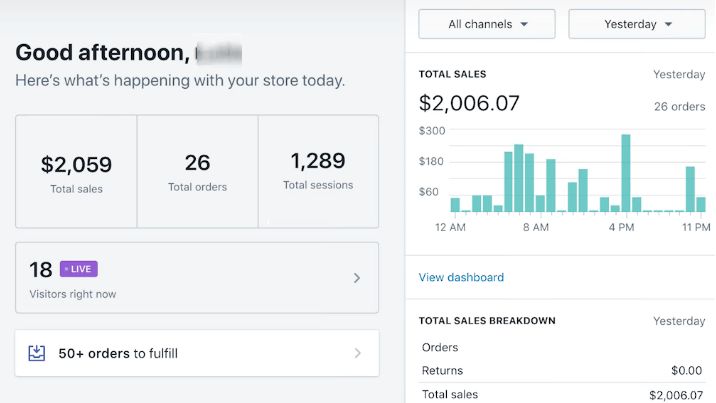Click the 18 visitors count
Image resolution: width=716 pixels, height=403 pixels.
41,269
